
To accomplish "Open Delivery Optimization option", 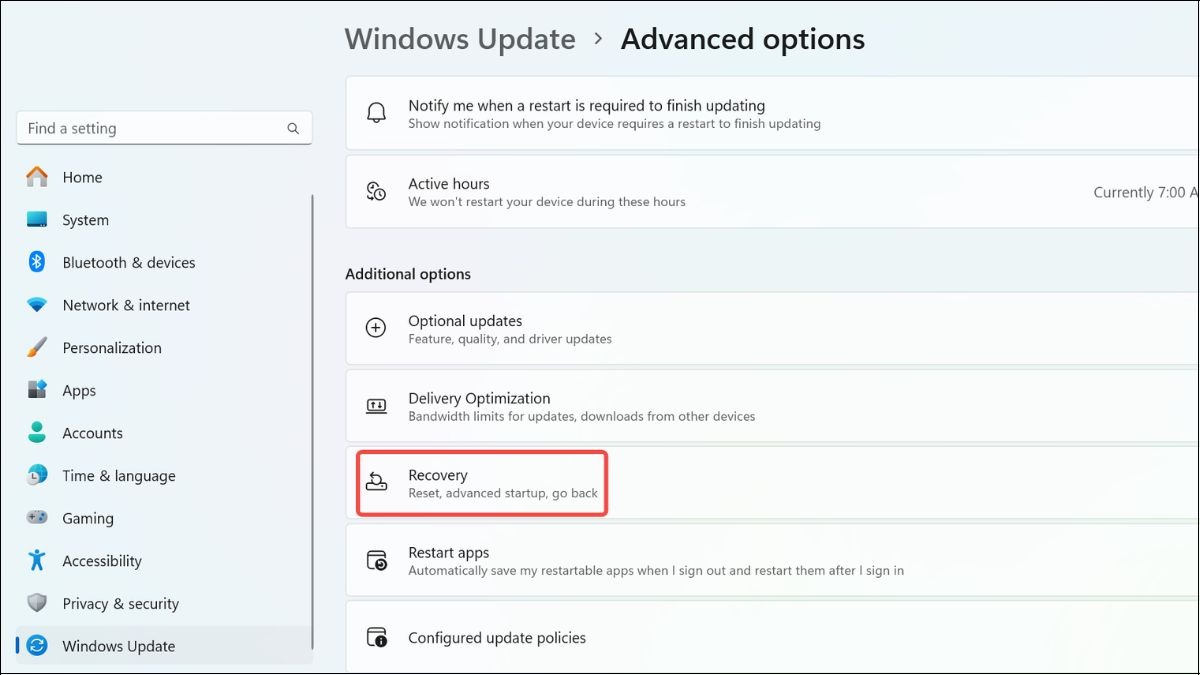I will point(772,406).
